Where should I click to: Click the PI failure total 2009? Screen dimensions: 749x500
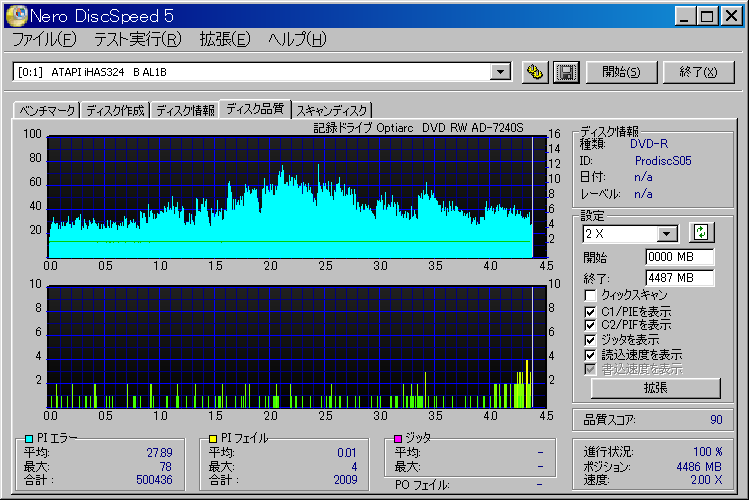pos(345,479)
